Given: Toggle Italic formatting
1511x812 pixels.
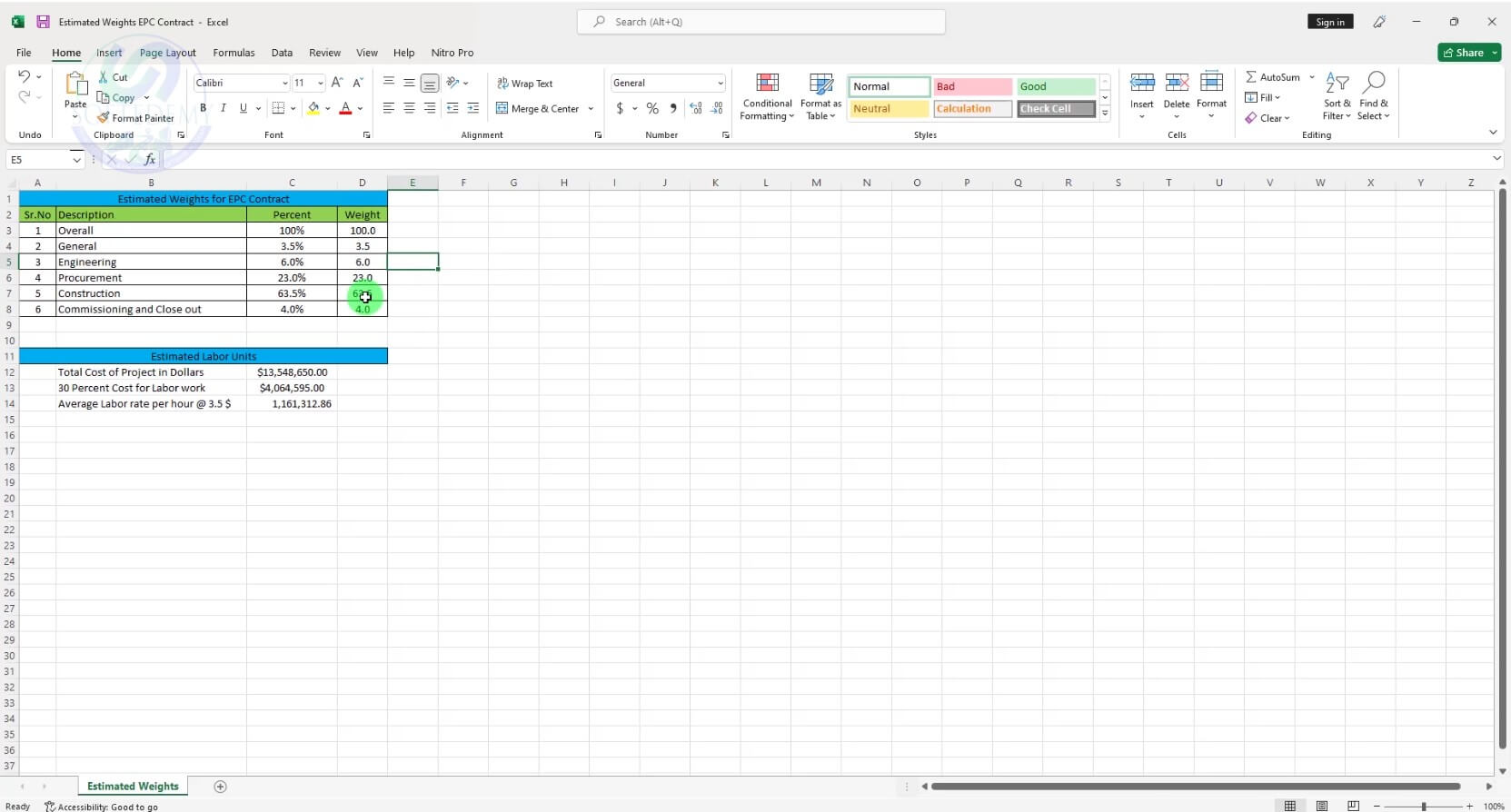Looking at the screenshot, I should [223, 108].
